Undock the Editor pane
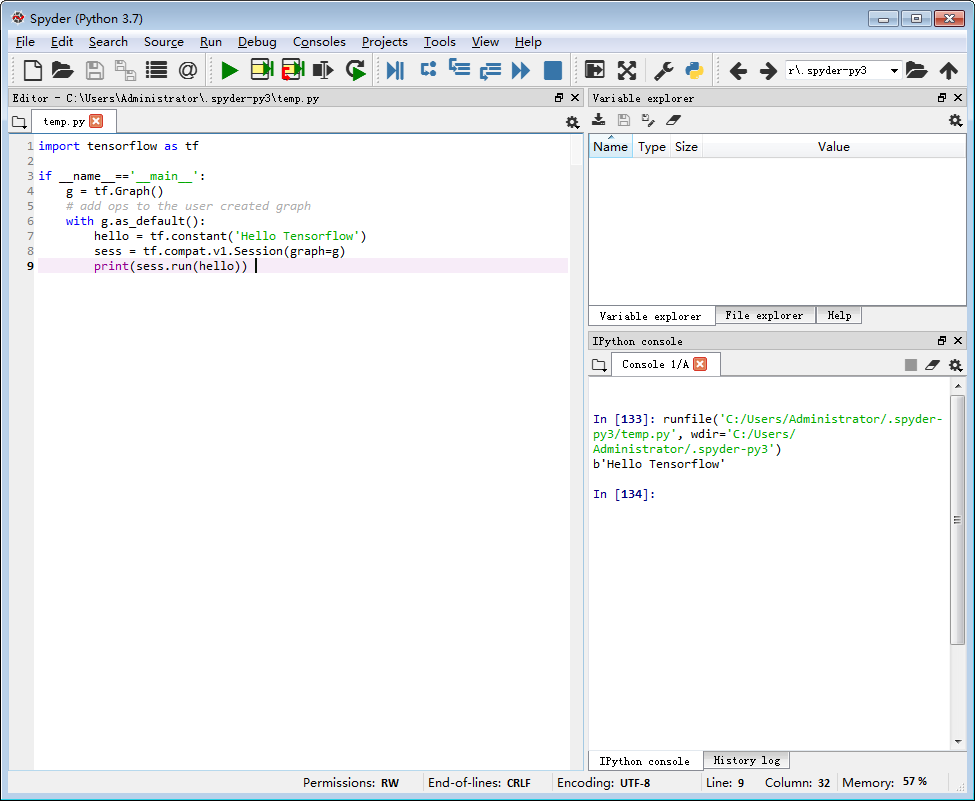This screenshot has width=975, height=801. click(558, 98)
